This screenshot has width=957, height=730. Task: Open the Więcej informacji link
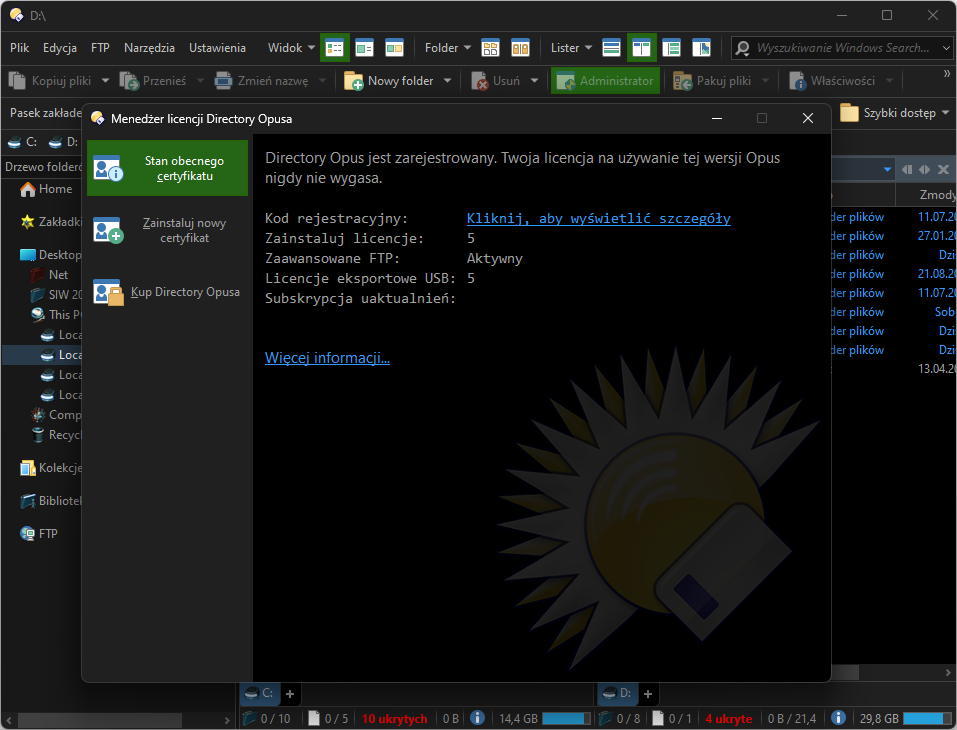[327, 358]
